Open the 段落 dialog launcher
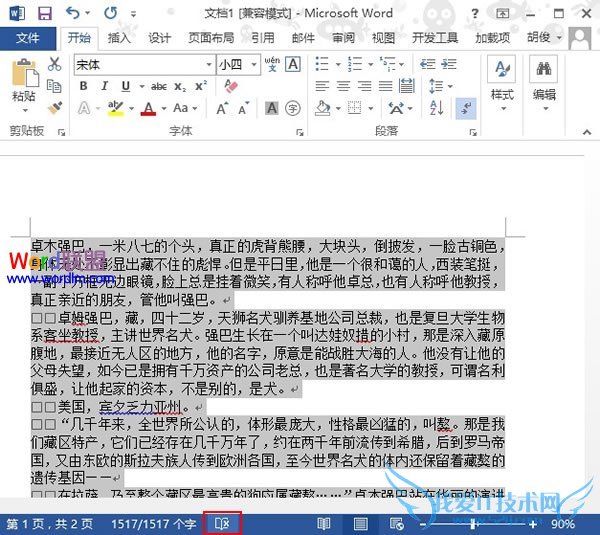Image resolution: width=600 pixels, height=535 pixels. (473, 132)
